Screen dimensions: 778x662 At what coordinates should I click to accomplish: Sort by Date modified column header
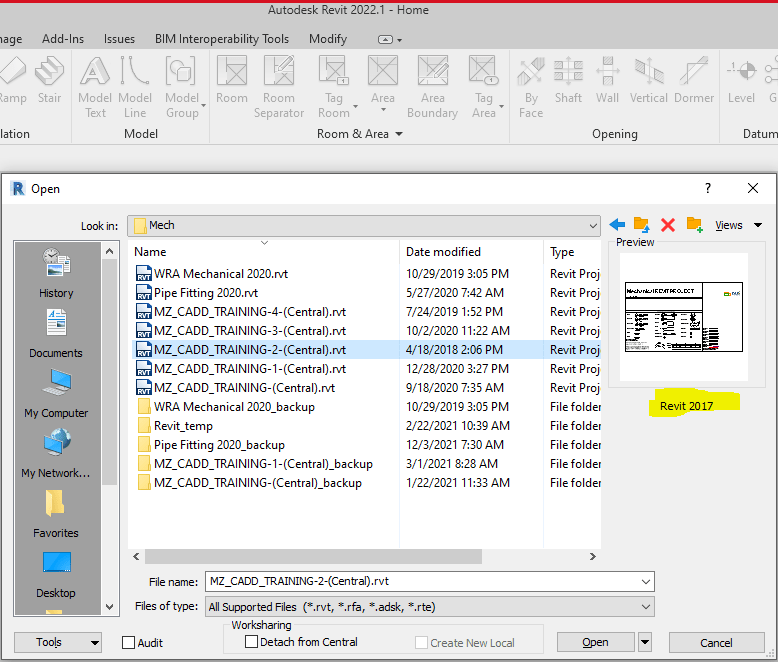[x=471, y=252]
